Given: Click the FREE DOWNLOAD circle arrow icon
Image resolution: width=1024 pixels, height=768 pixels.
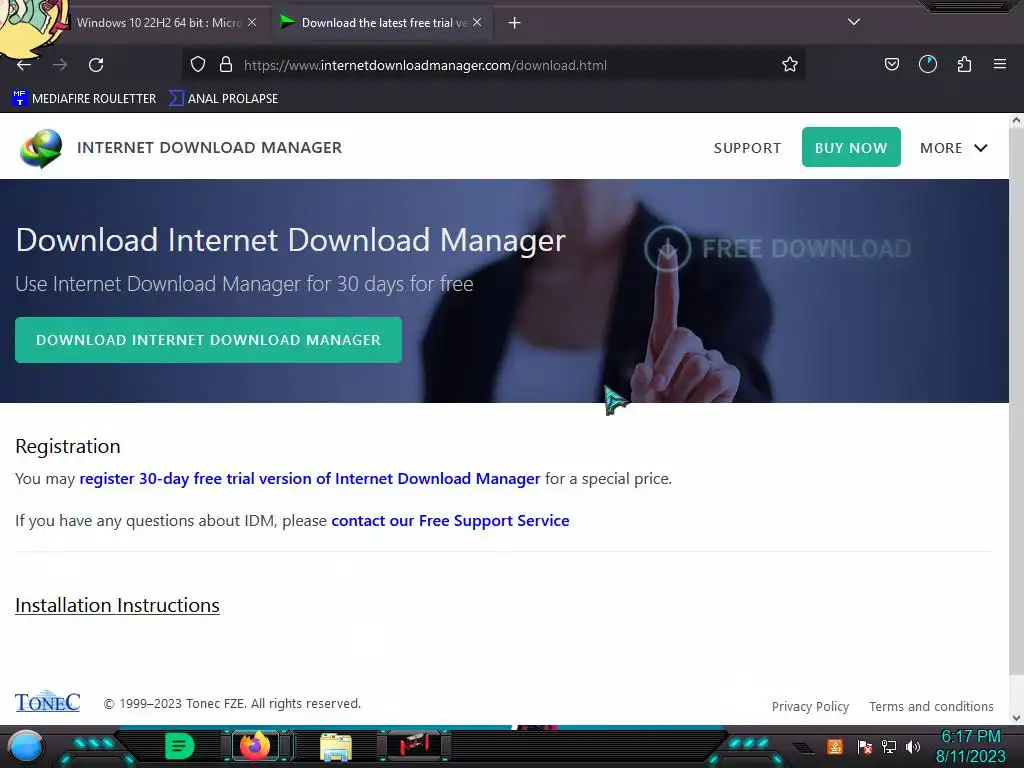Looking at the screenshot, I should pos(667,249).
